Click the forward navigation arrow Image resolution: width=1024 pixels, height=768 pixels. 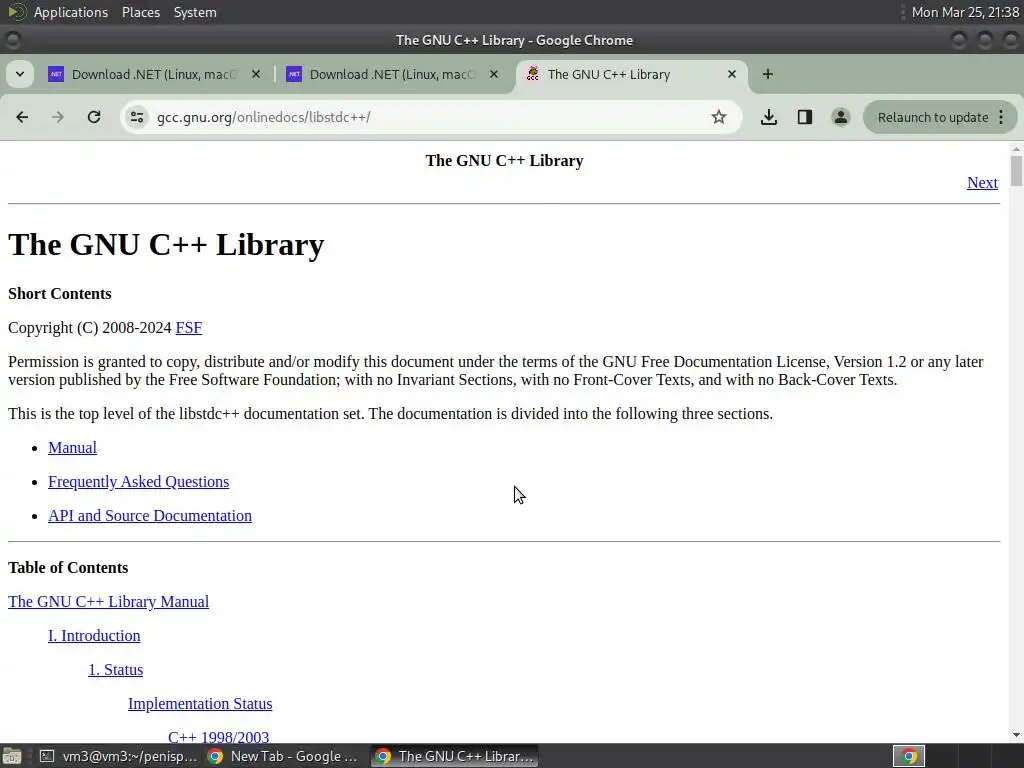coord(58,117)
